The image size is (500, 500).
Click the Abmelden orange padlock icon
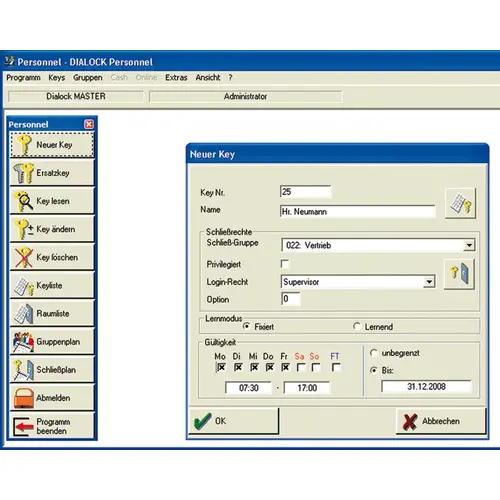[23, 398]
